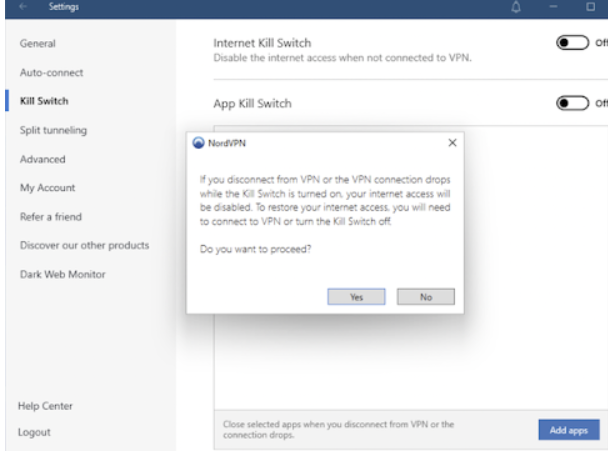Screen dimensions: 608x451
Task: Click the Settings title text
Action: [x=64, y=7]
